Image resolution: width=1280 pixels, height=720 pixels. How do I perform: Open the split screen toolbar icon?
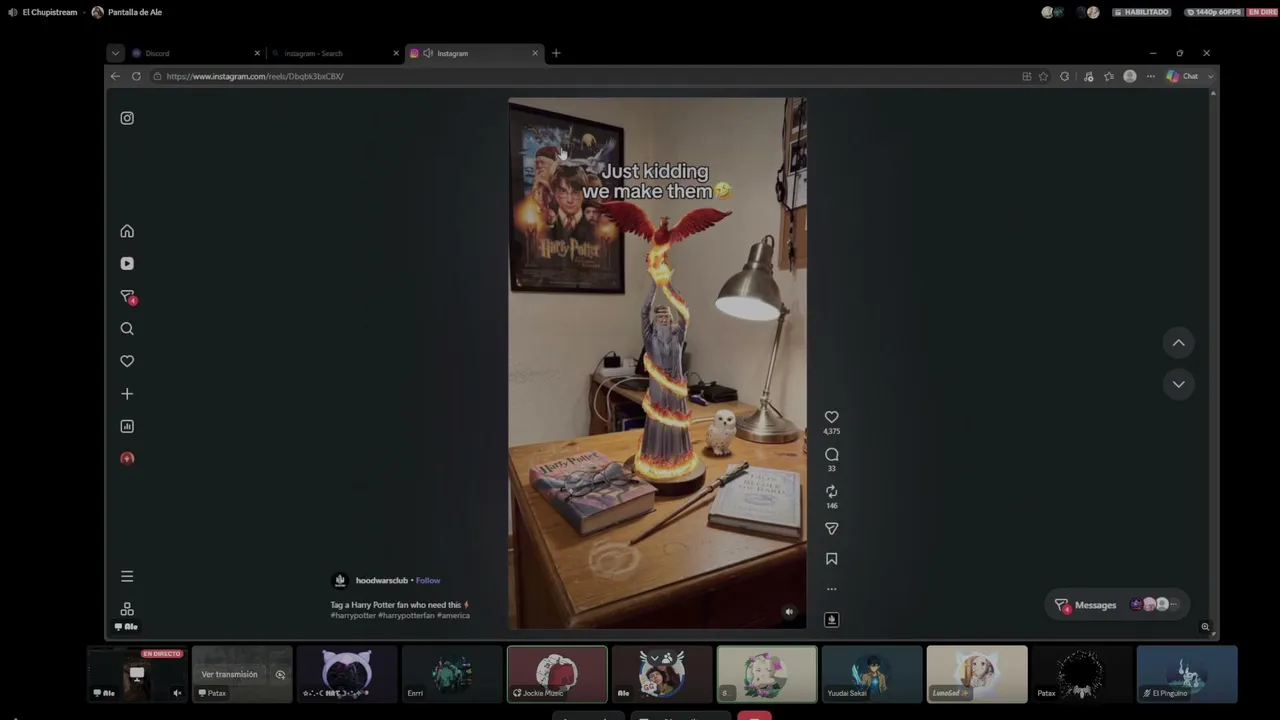click(1027, 76)
